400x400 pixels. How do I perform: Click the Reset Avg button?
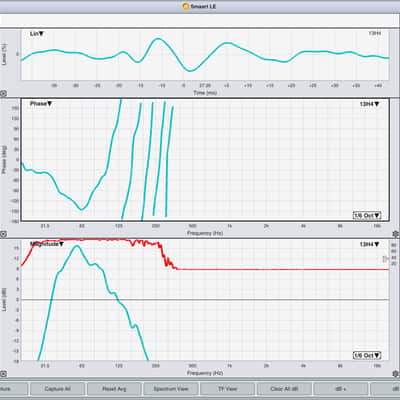coord(114,389)
